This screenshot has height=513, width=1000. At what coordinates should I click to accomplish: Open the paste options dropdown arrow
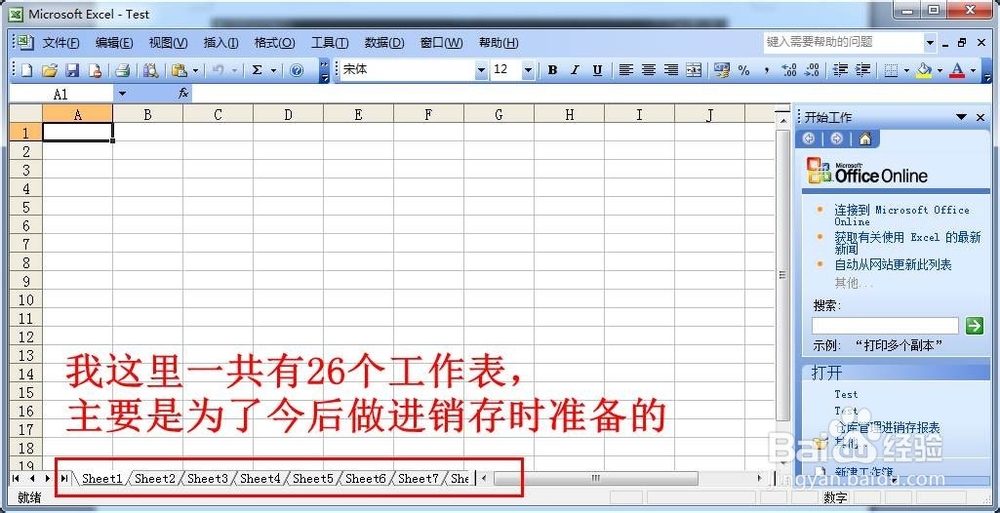pyautogui.click(x=195, y=70)
